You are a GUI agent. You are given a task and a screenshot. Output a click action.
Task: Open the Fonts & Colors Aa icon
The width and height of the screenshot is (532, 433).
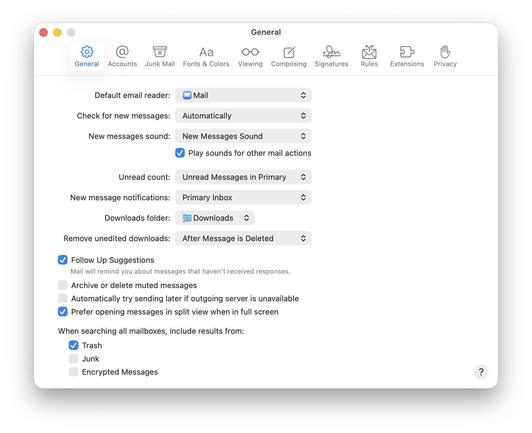coord(206,52)
